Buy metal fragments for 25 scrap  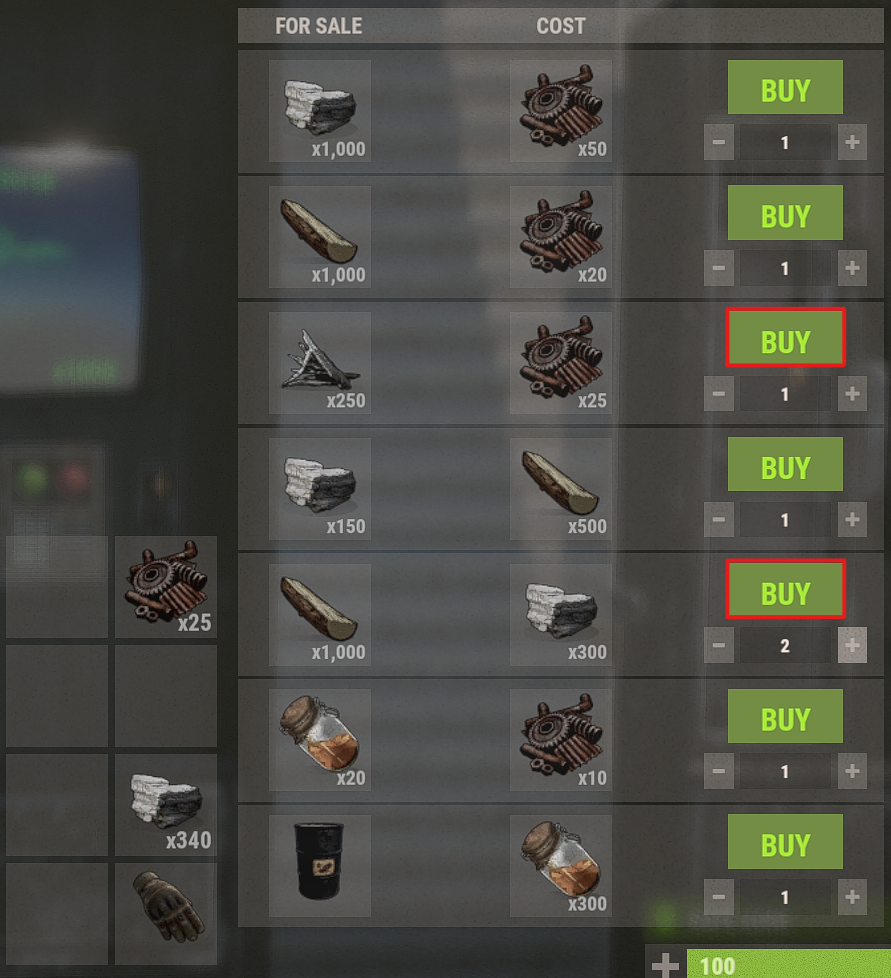785,337
